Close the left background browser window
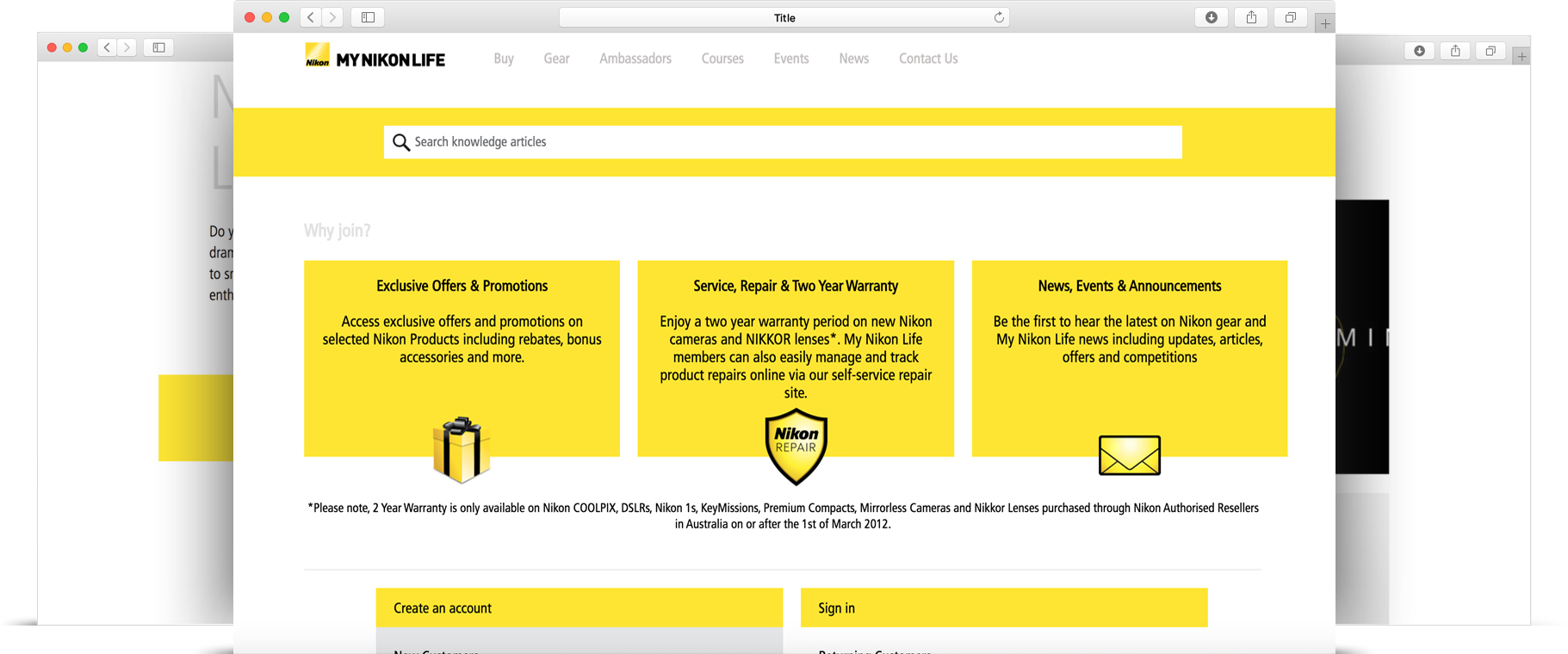 click(x=52, y=47)
